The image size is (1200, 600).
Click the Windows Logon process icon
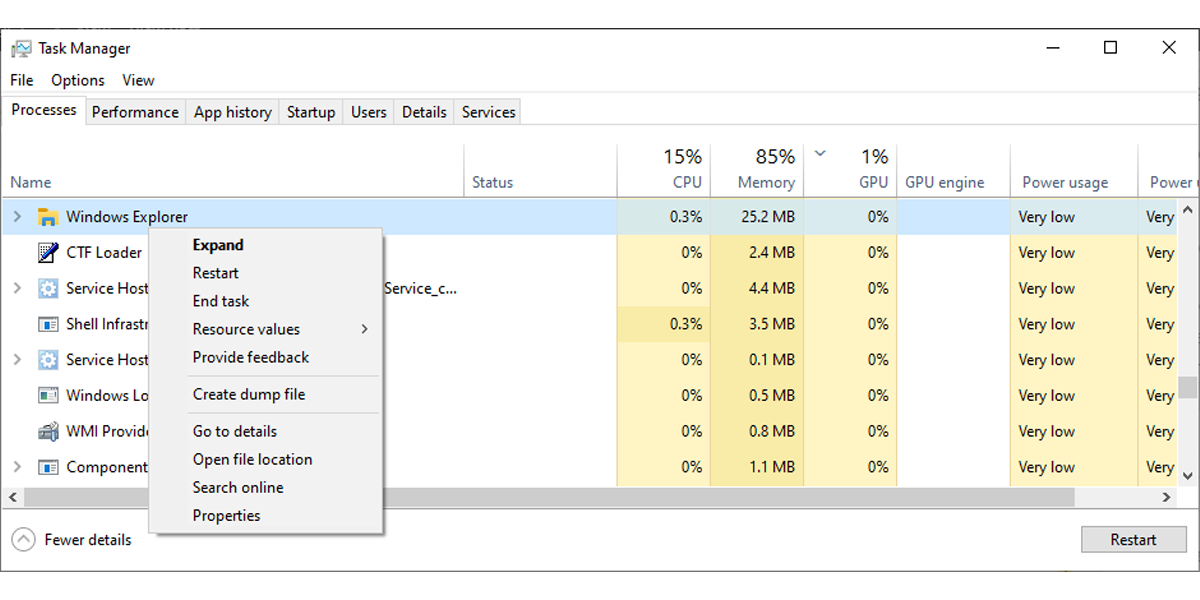(47, 396)
